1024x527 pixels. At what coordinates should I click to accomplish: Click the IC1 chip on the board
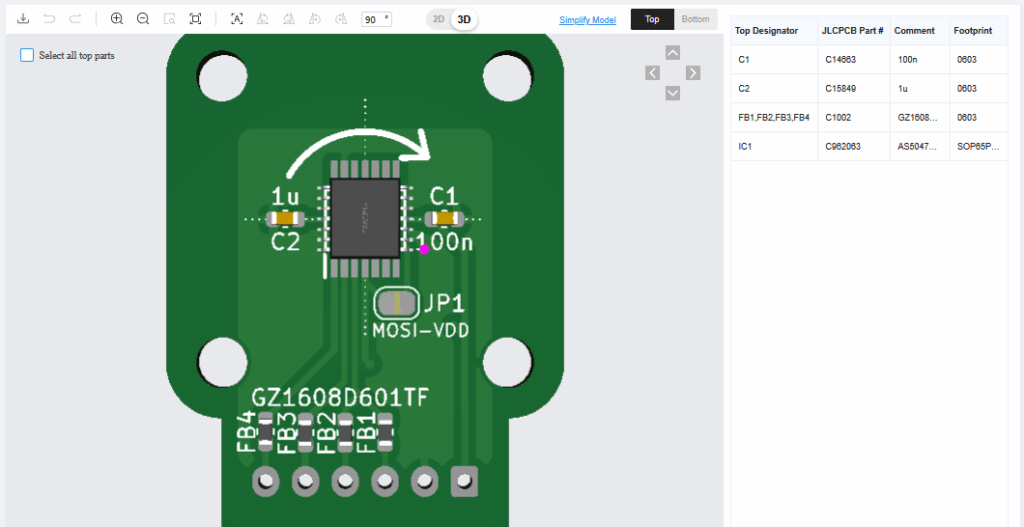pyautogui.click(x=364, y=218)
